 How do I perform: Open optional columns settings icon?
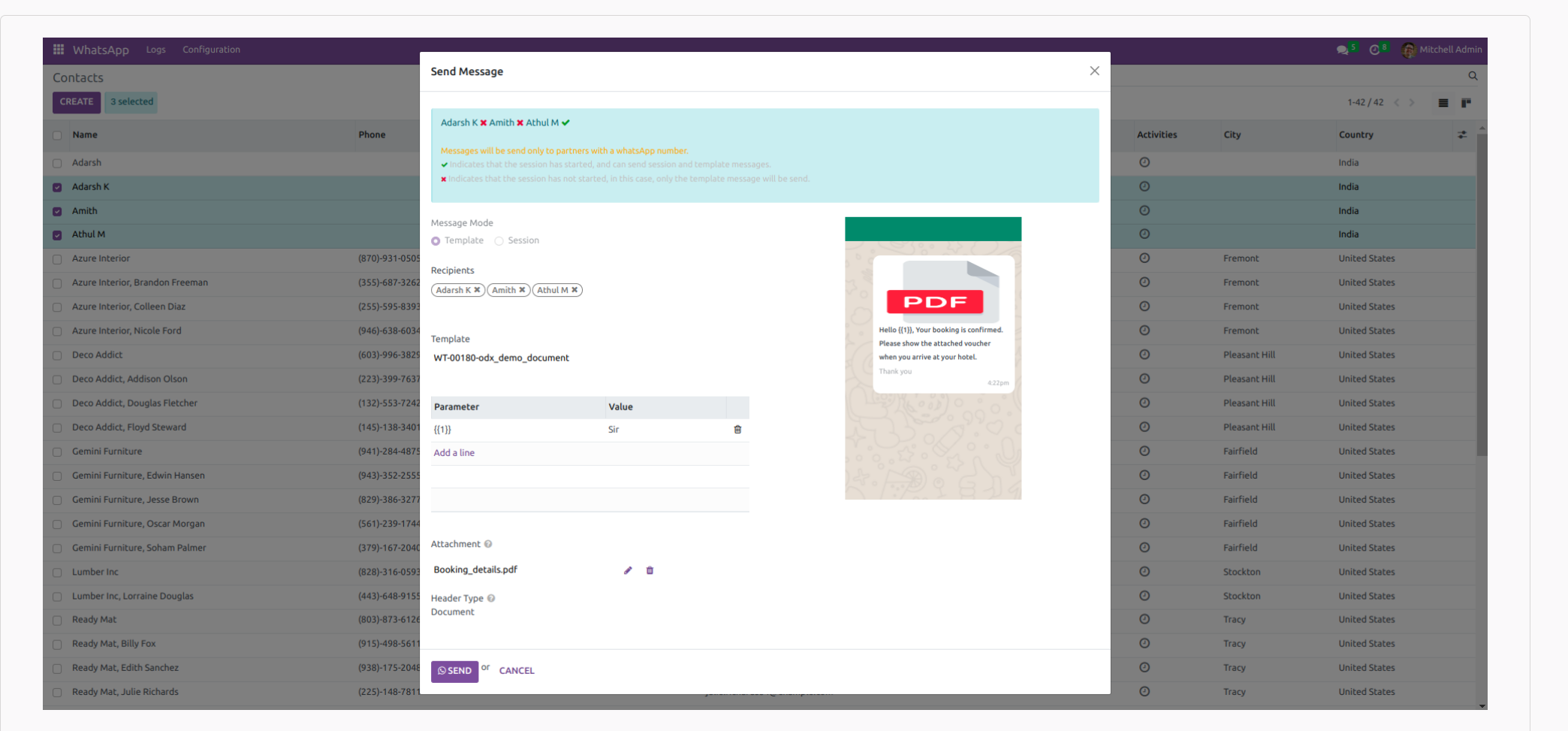pyautogui.click(x=1462, y=135)
